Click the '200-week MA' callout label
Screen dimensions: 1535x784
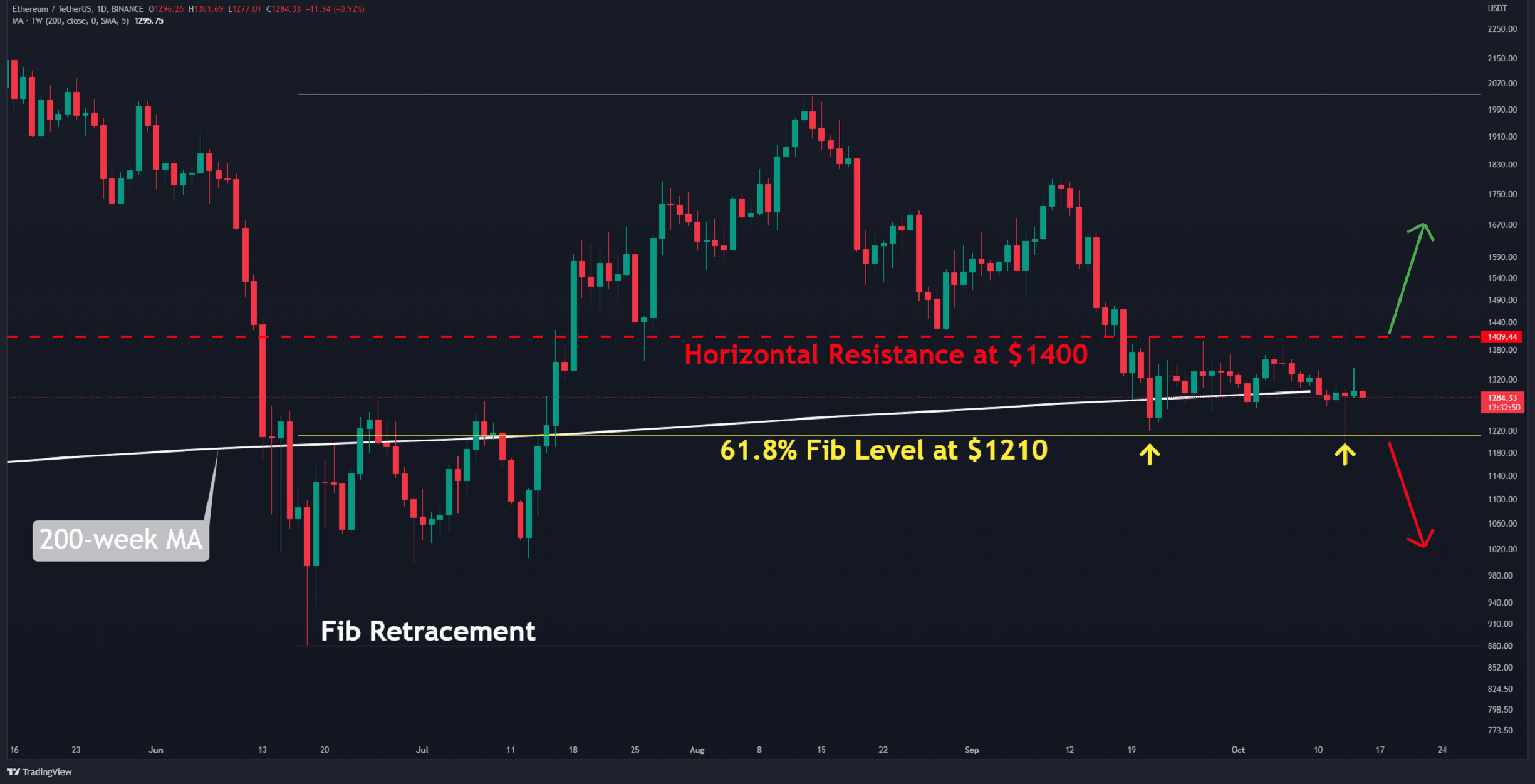[x=121, y=540]
